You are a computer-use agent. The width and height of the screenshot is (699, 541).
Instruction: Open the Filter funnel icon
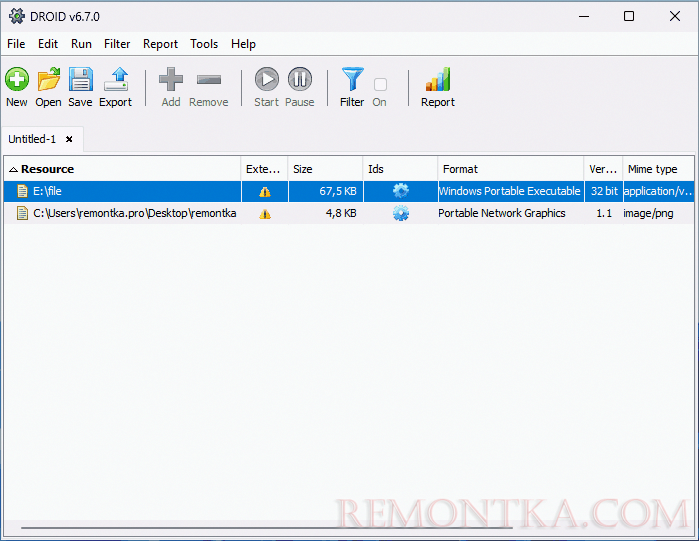[x=353, y=79]
